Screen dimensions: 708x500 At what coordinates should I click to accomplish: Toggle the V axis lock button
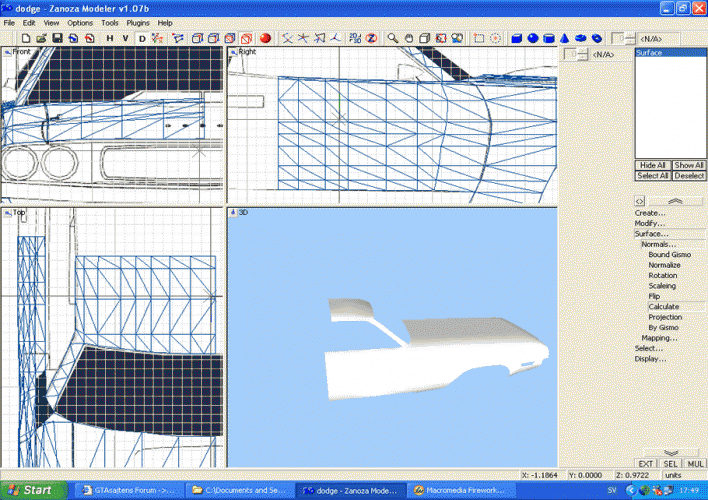(125, 38)
